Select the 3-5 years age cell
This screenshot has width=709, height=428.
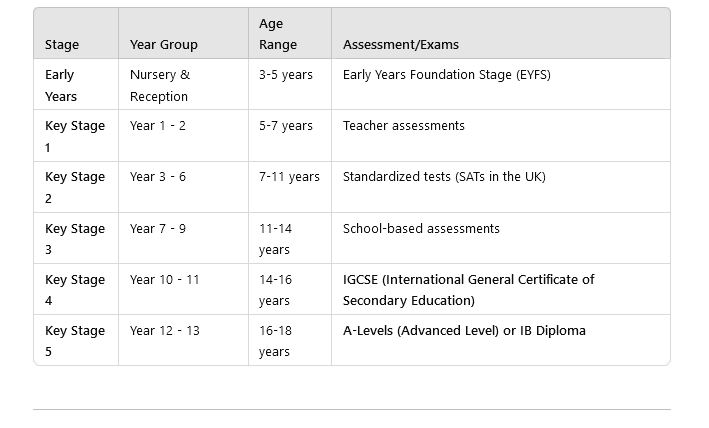[290, 85]
